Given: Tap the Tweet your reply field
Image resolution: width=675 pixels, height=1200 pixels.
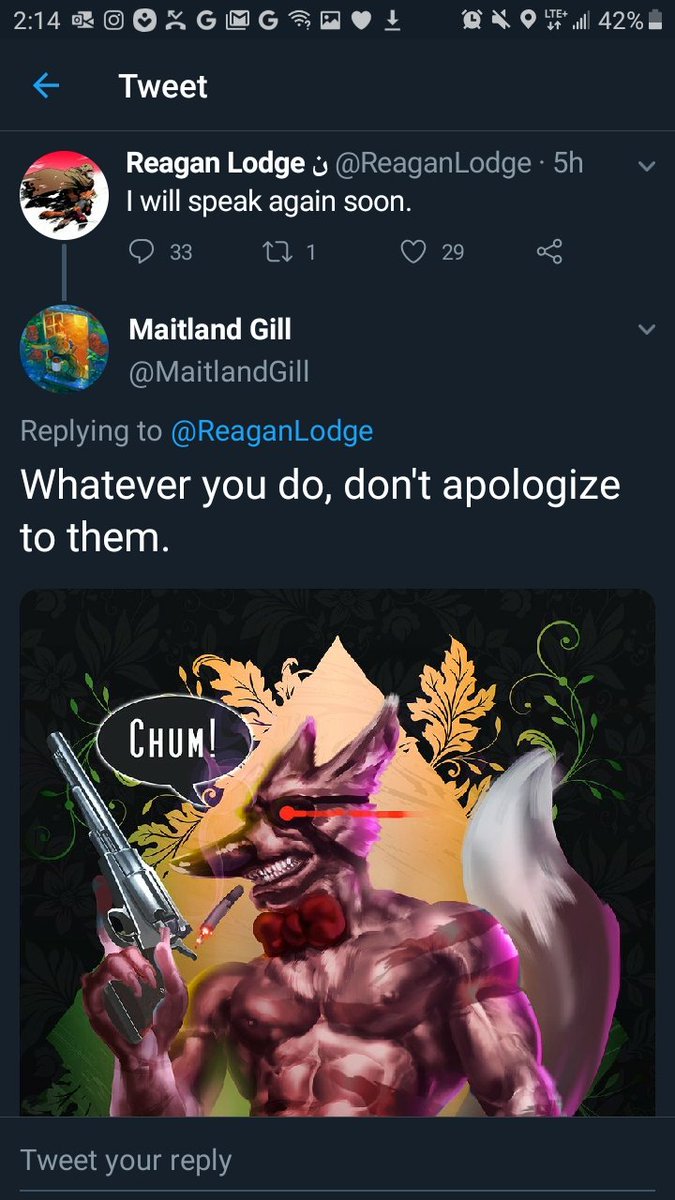Looking at the screenshot, I should 337,1160.
